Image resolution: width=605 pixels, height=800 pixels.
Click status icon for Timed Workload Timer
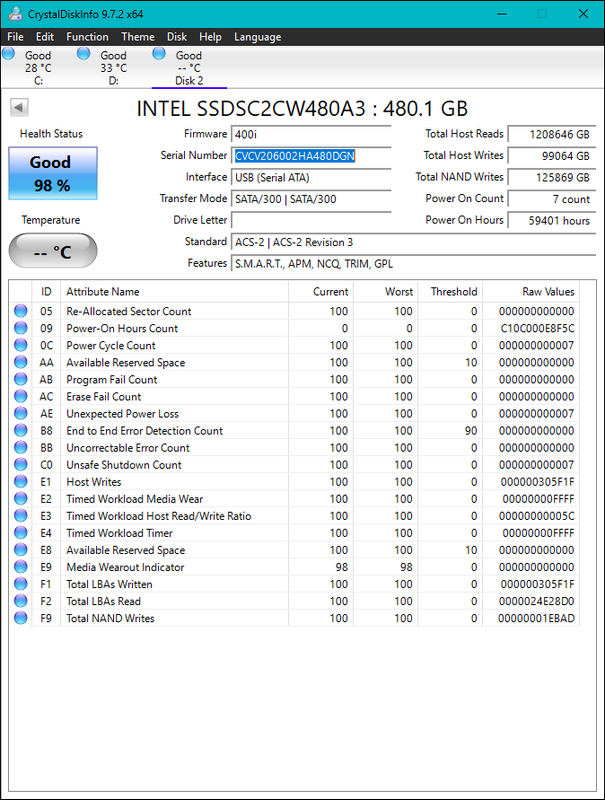pyautogui.click(x=21, y=533)
